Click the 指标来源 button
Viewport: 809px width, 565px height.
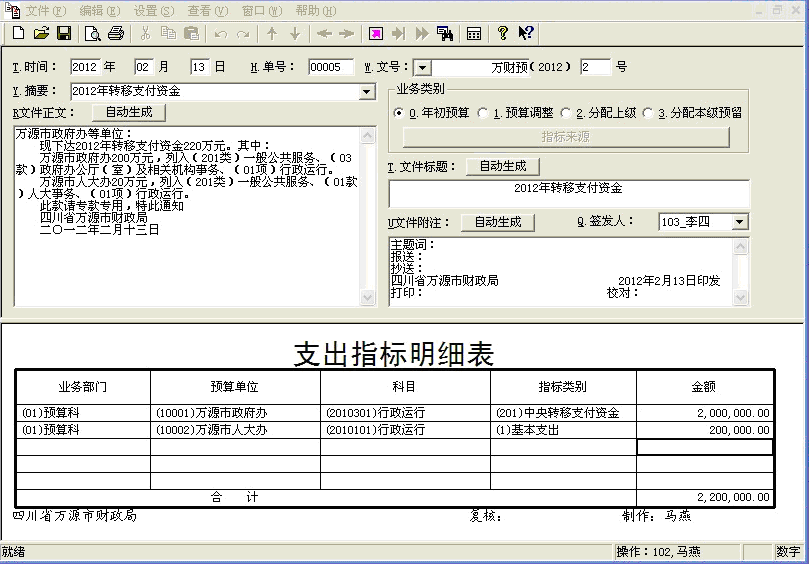point(566,137)
